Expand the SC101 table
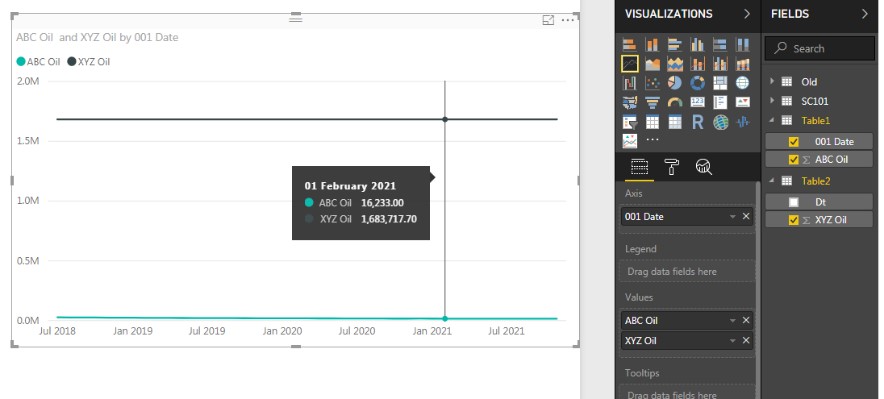 pos(772,101)
